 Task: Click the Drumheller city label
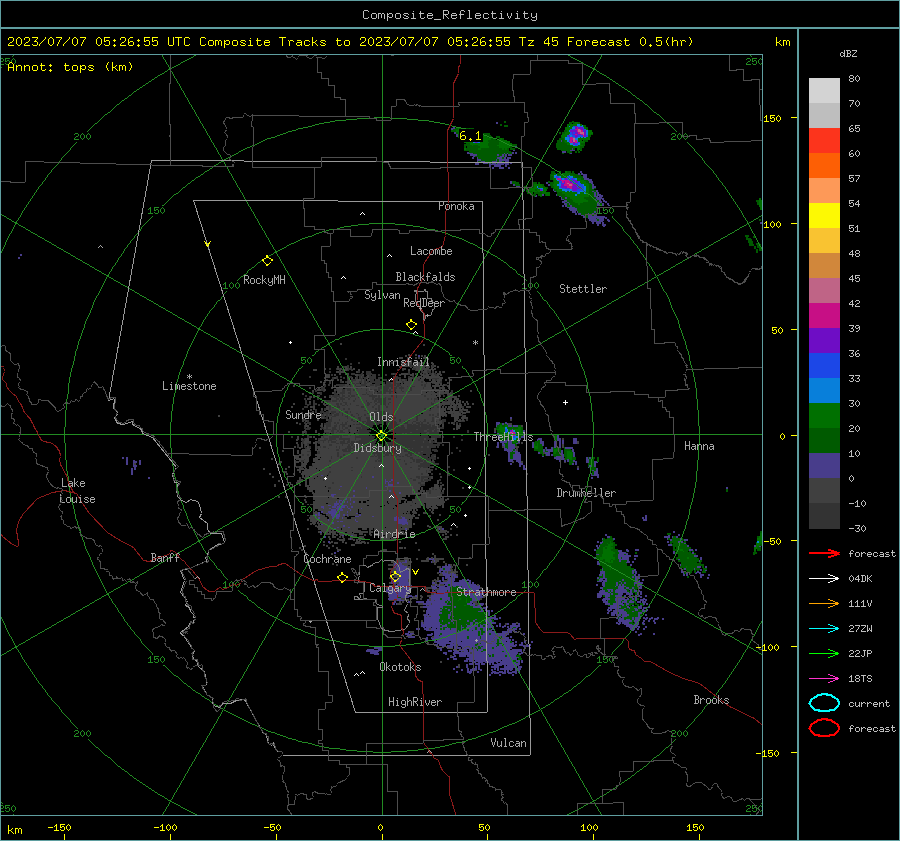(586, 493)
